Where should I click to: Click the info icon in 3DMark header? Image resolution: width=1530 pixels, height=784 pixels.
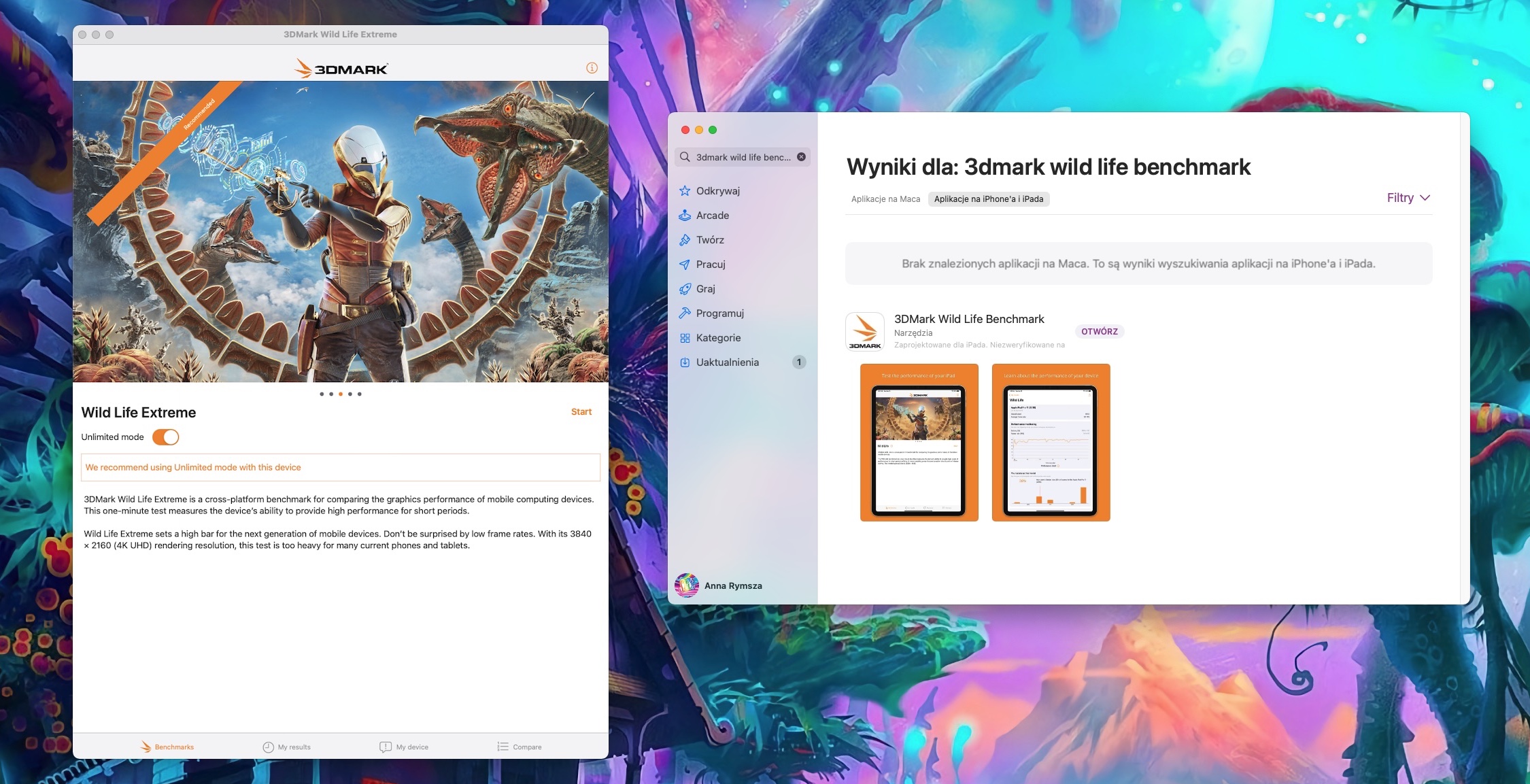(592, 68)
